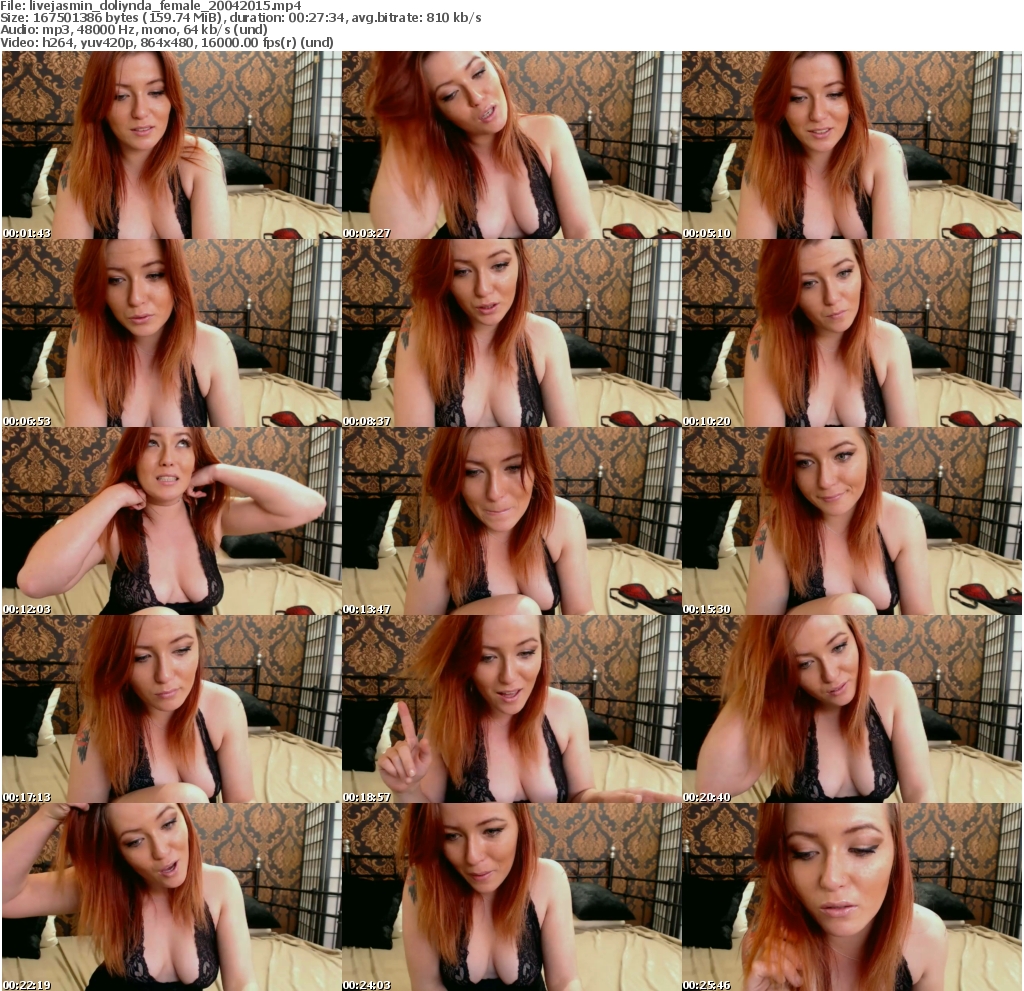
Task: Select the line starting with 'Size: 167501386 bytes'
Action: coord(241,18)
